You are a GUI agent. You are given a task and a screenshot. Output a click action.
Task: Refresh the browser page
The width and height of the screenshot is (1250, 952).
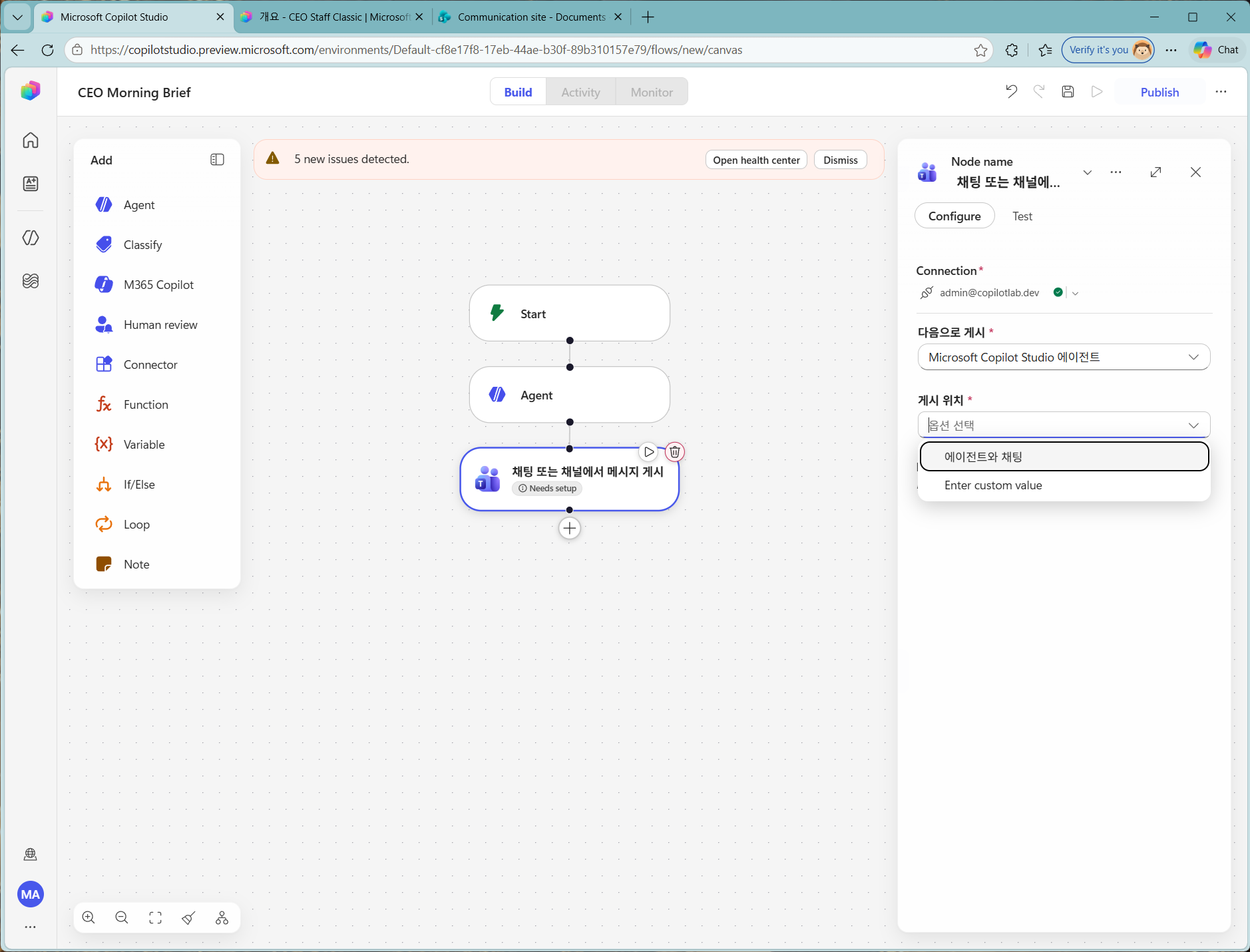(47, 50)
